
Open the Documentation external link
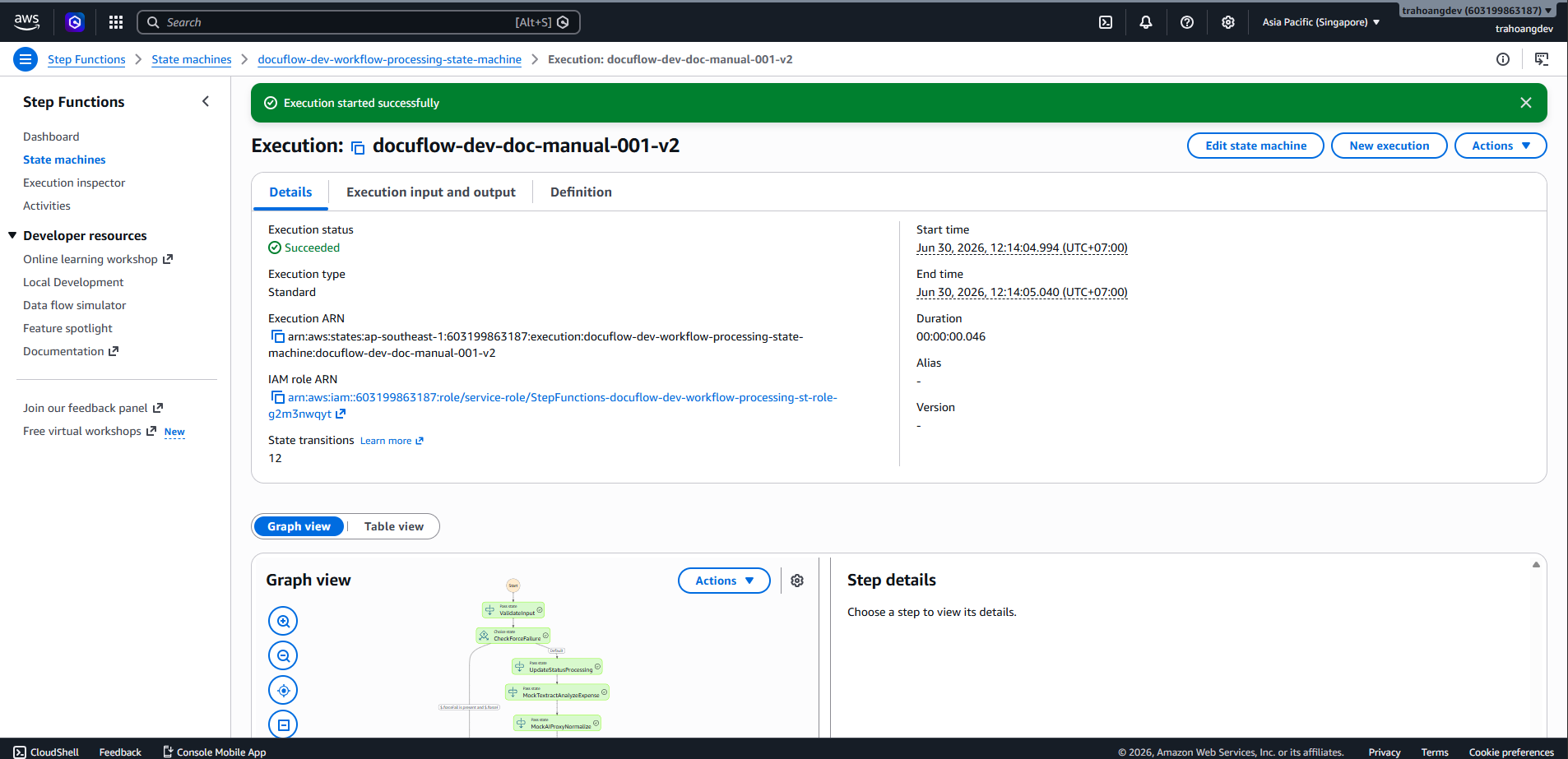pyautogui.click(x=71, y=351)
